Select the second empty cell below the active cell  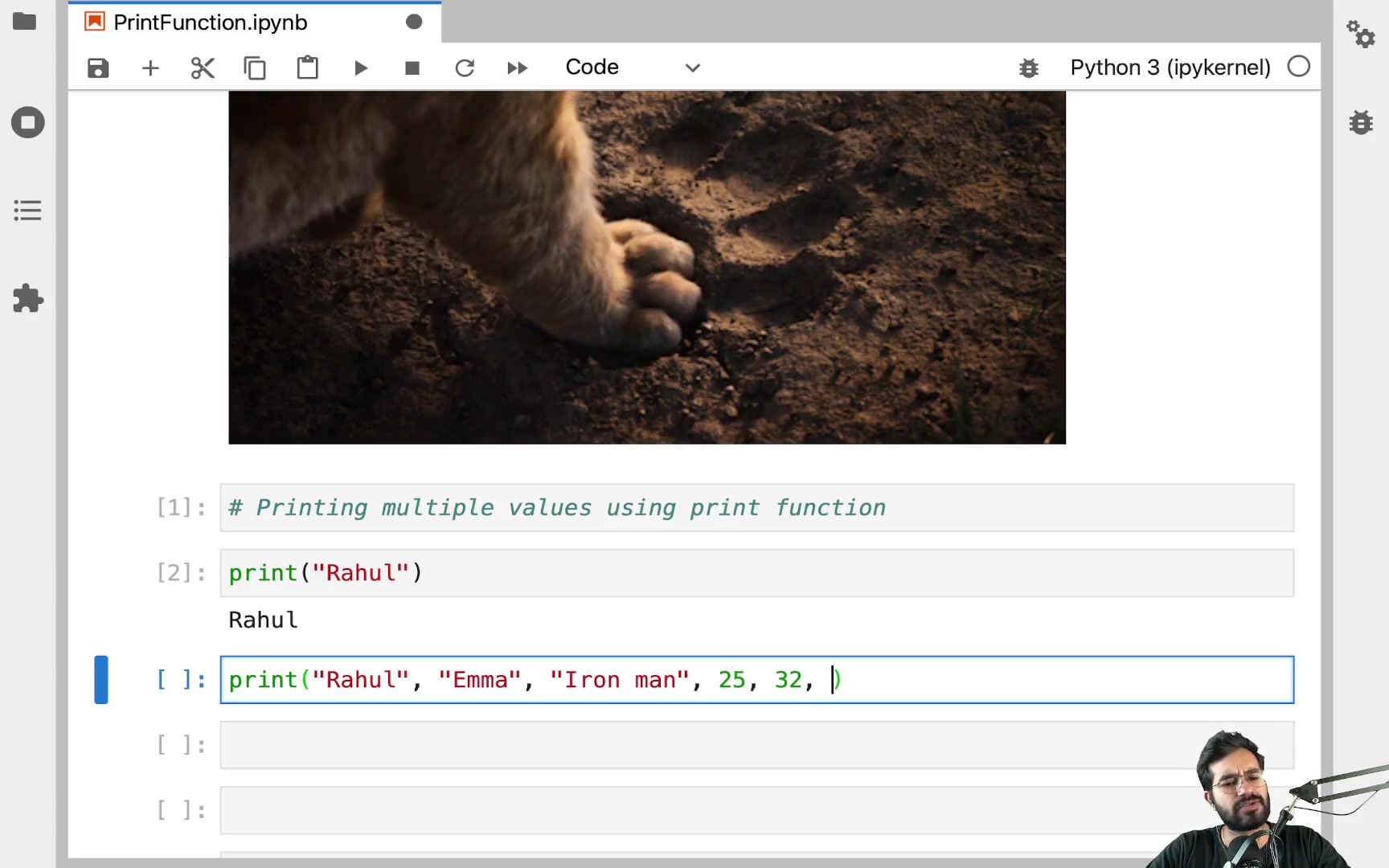pyautogui.click(x=756, y=810)
